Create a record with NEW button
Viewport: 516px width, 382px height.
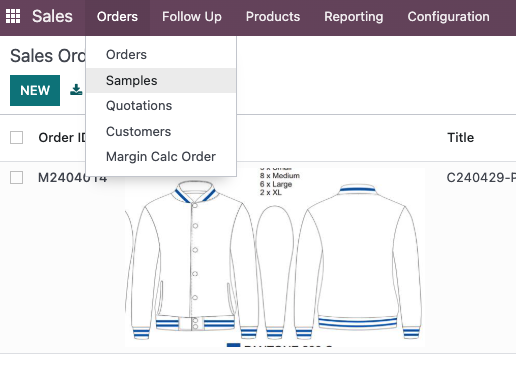(x=35, y=90)
